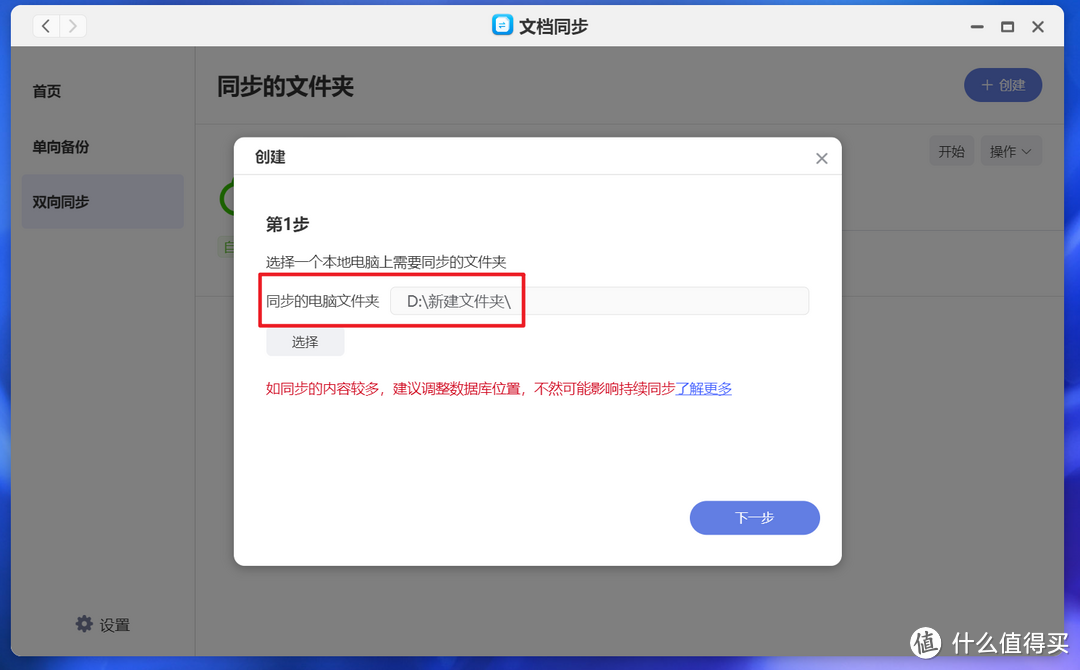This screenshot has width=1080, height=670.
Task: Click the green sync status circle icon
Action: pos(227,197)
